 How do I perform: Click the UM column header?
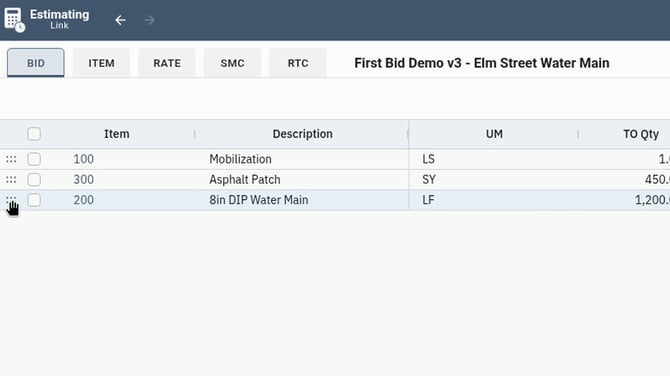coord(494,134)
